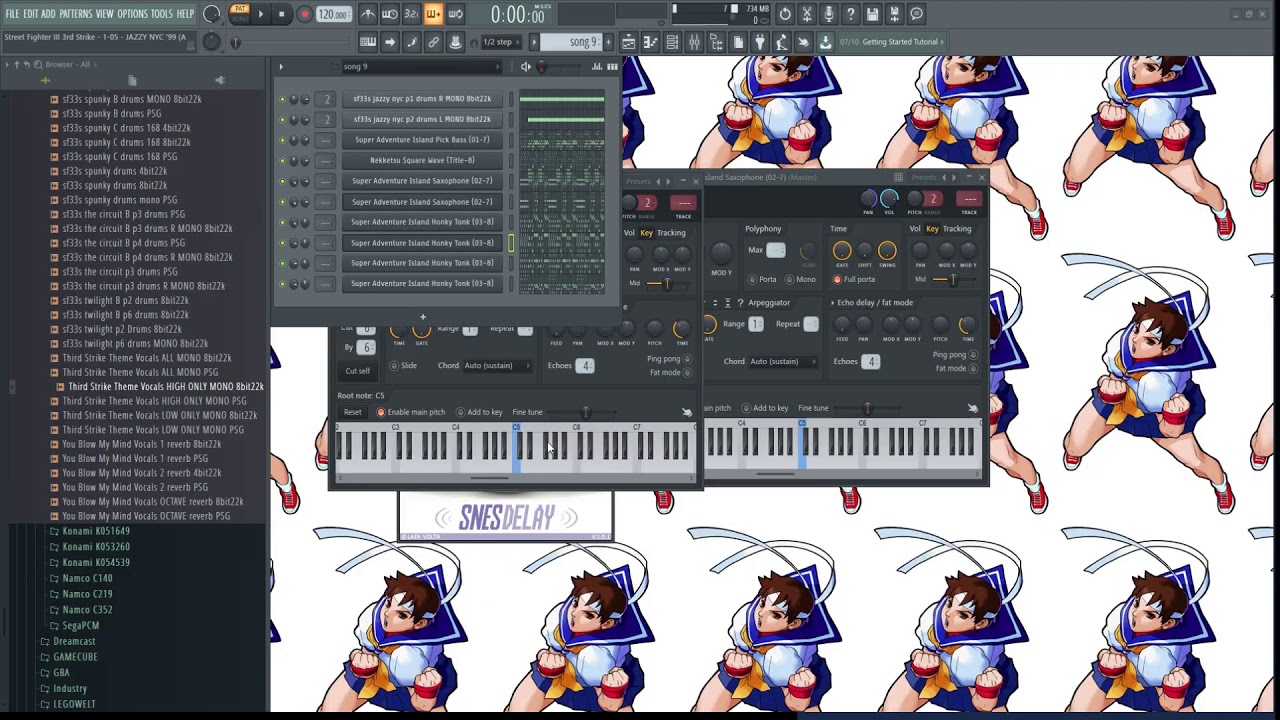Image resolution: width=1280 pixels, height=720 pixels.
Task: Enable Ping pong in left channel window
Action: tap(669, 359)
